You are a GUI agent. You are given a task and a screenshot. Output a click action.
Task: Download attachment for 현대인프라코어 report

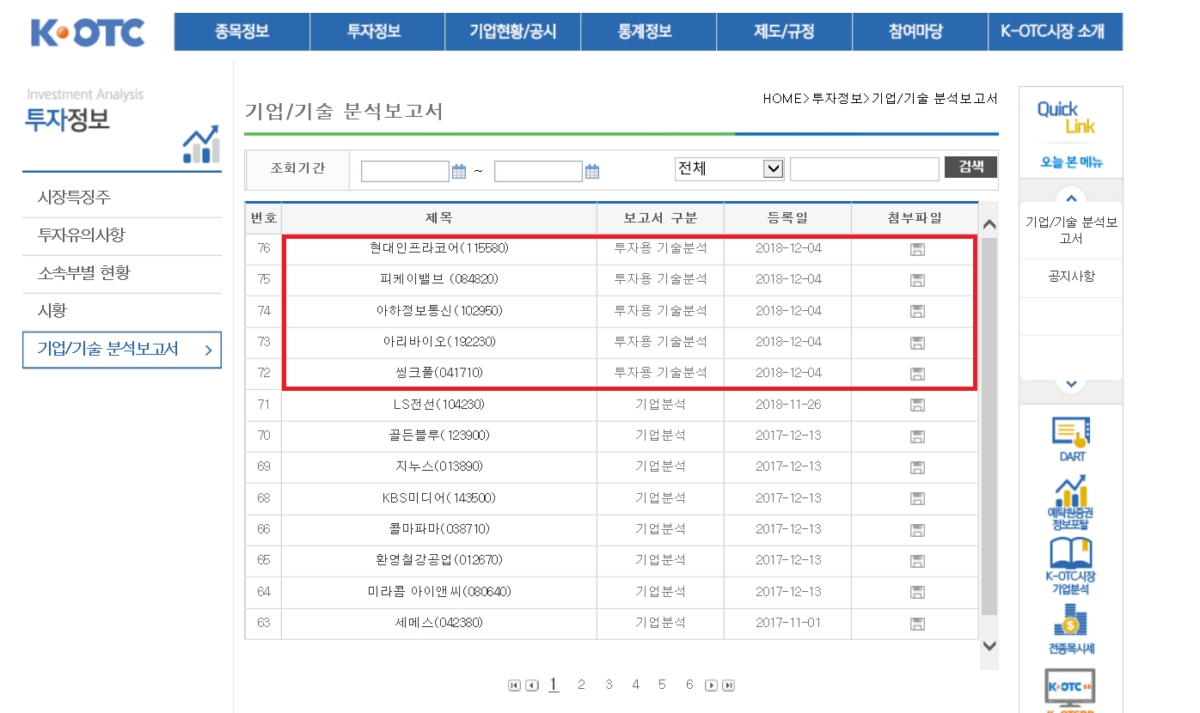click(916, 249)
